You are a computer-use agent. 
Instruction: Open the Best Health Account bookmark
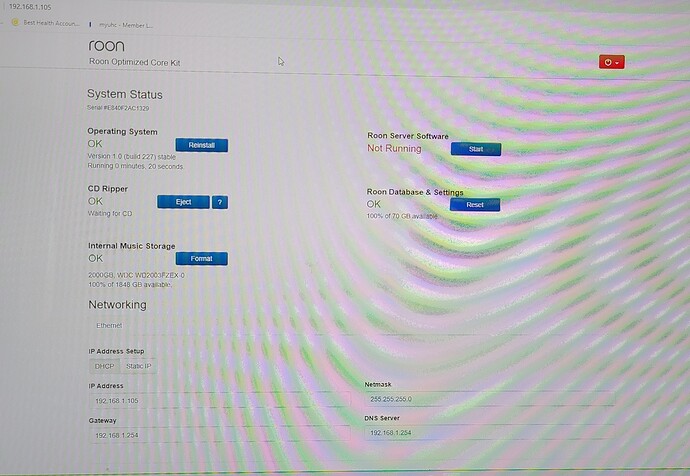pyautogui.click(x=46, y=23)
